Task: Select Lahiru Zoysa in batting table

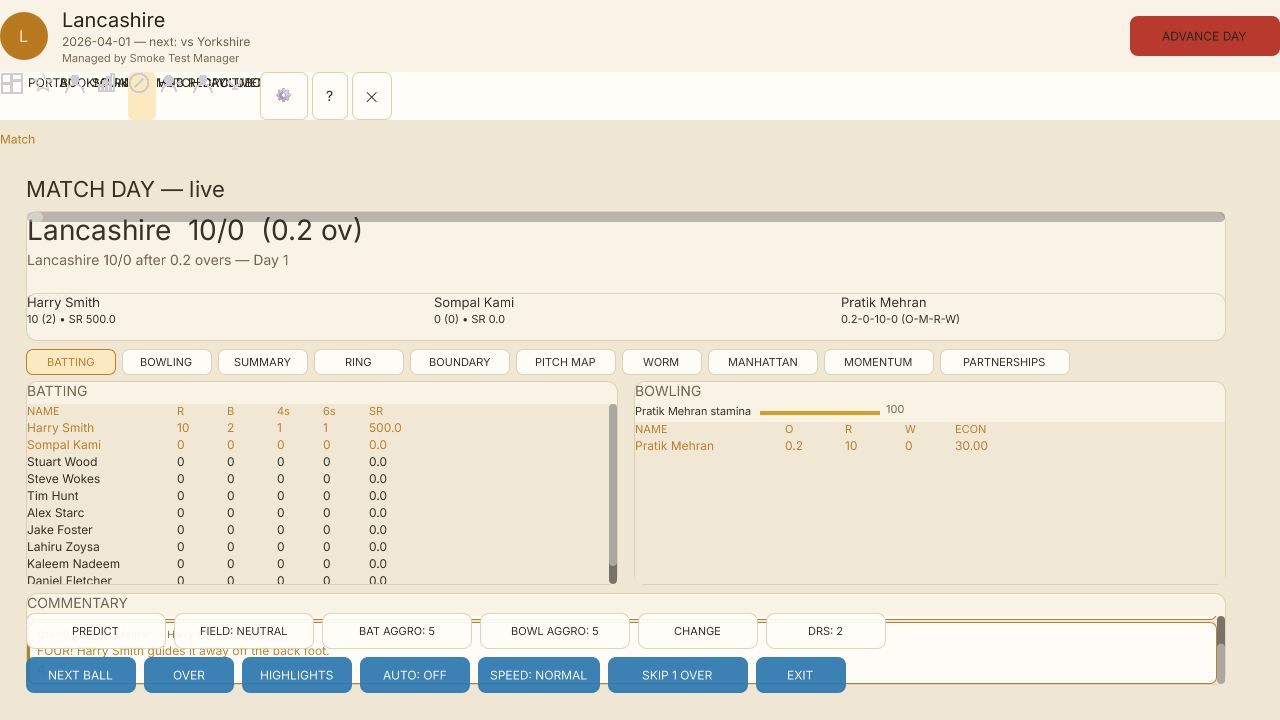Action: (x=318, y=547)
